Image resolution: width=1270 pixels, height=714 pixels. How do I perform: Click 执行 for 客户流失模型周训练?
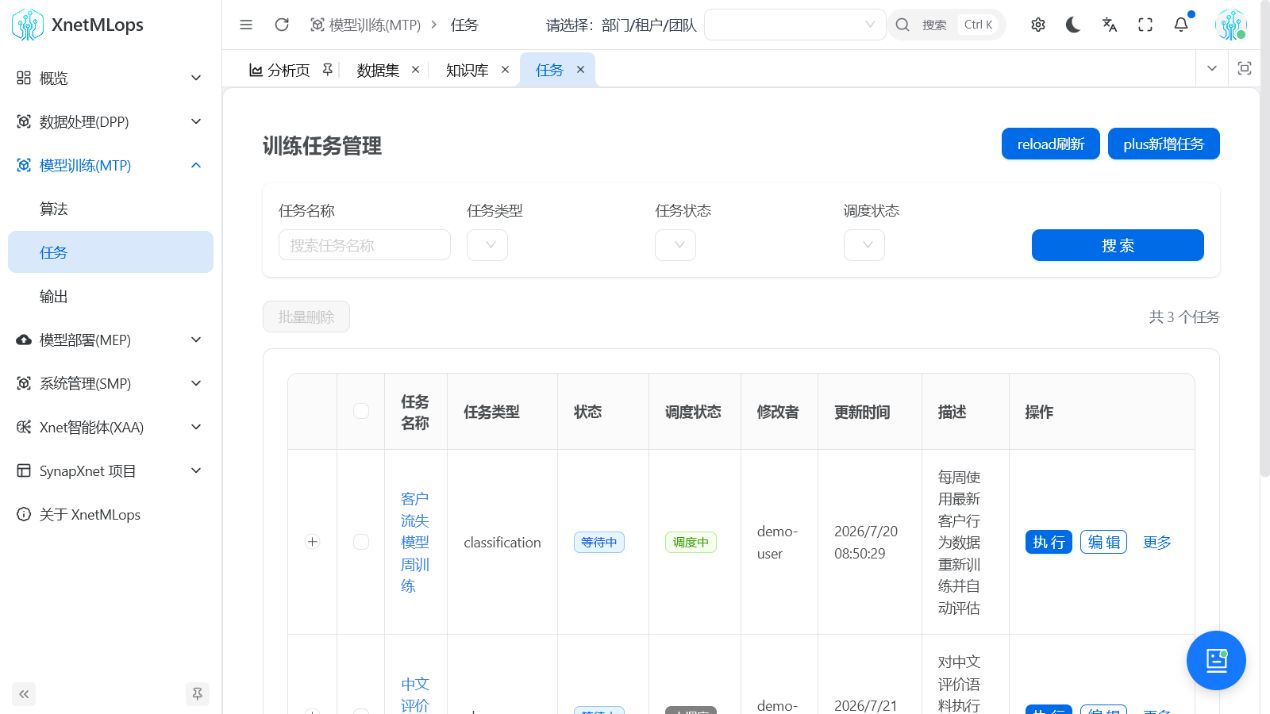click(x=1048, y=542)
